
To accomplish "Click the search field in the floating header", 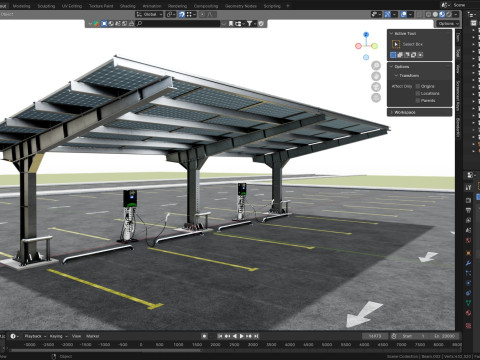I will (178, 24).
